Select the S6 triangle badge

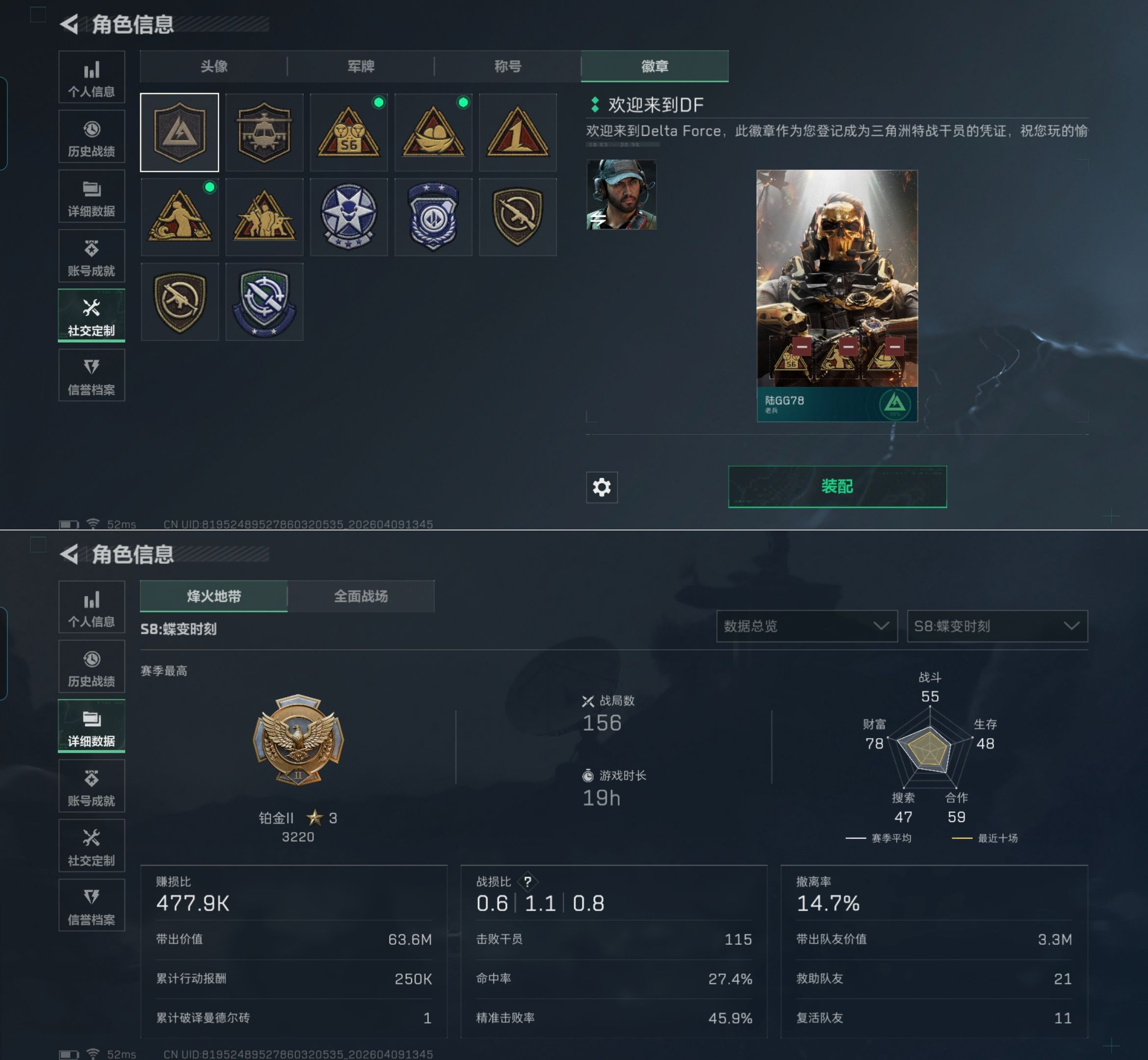pos(349,132)
